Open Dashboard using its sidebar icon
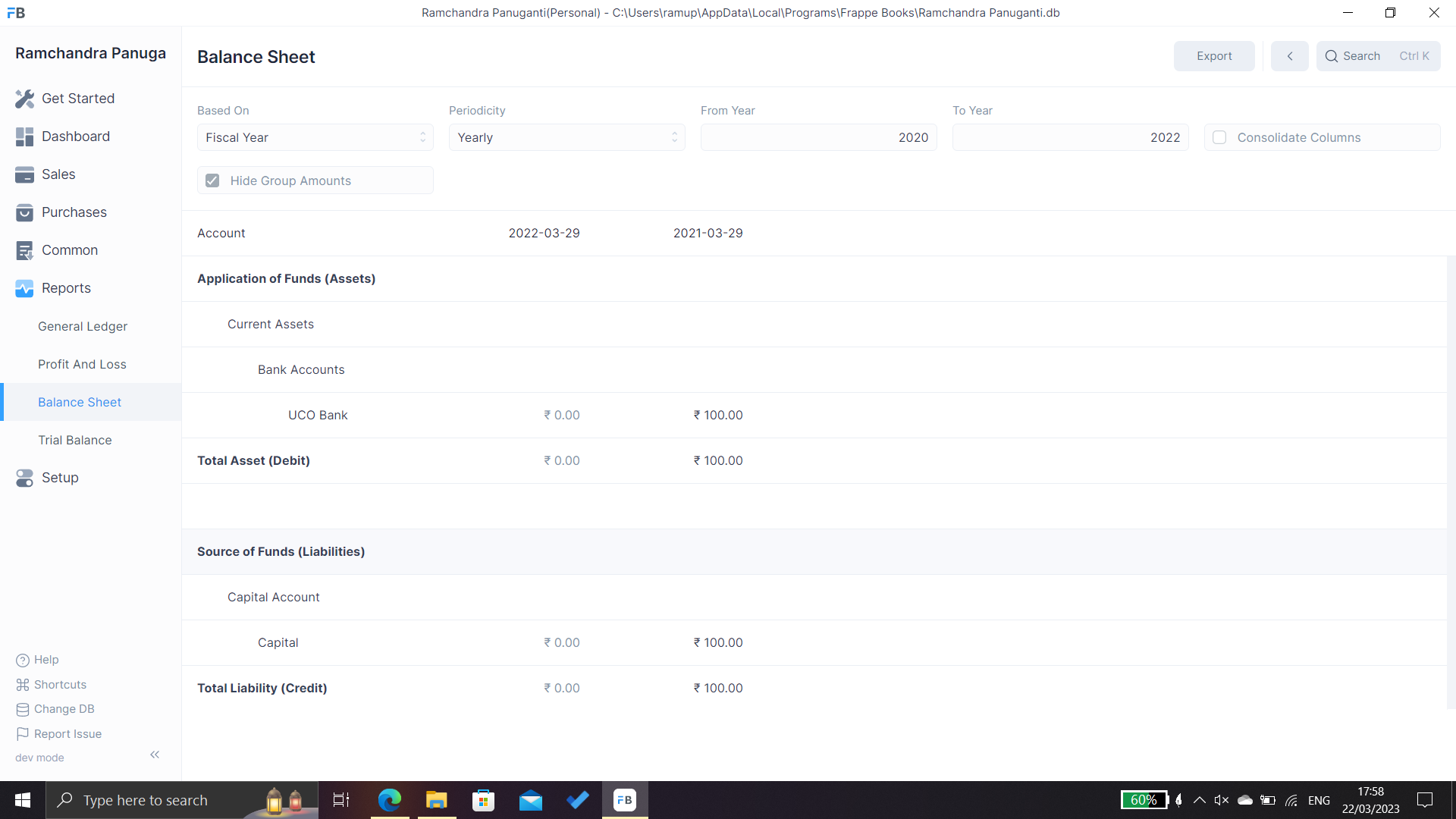 pos(25,136)
